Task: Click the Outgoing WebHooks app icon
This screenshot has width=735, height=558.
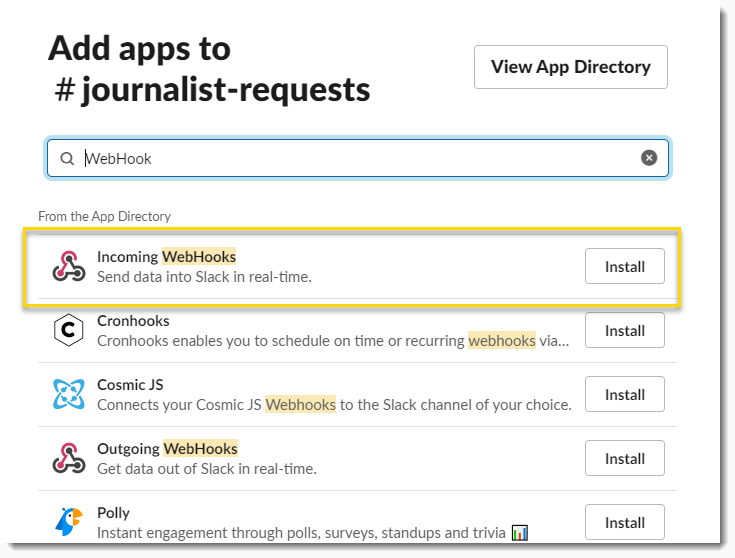Action: pyautogui.click(x=69, y=458)
